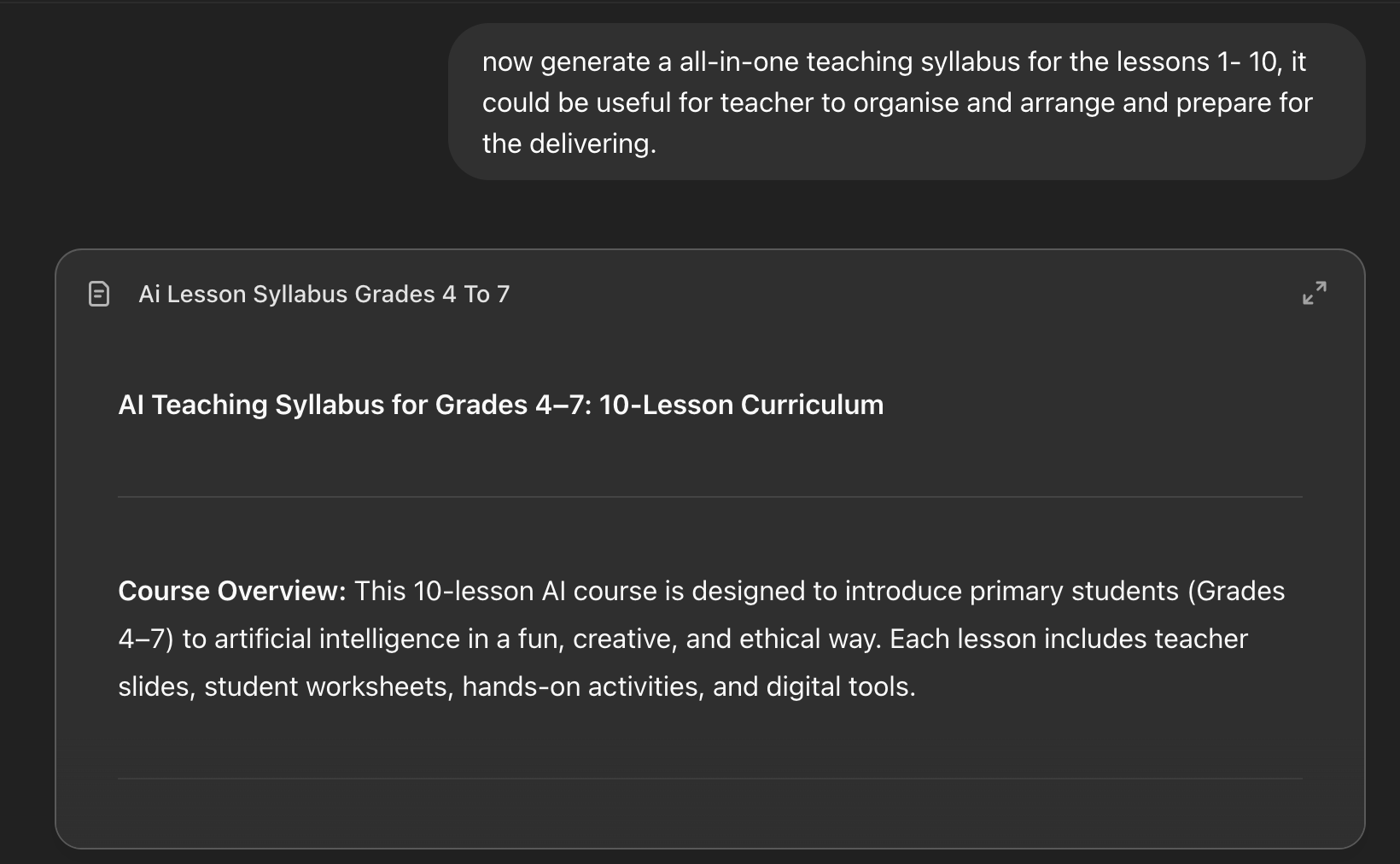The height and width of the screenshot is (864, 1400).
Task: Click the user prompt message bubble
Action: click(x=906, y=102)
